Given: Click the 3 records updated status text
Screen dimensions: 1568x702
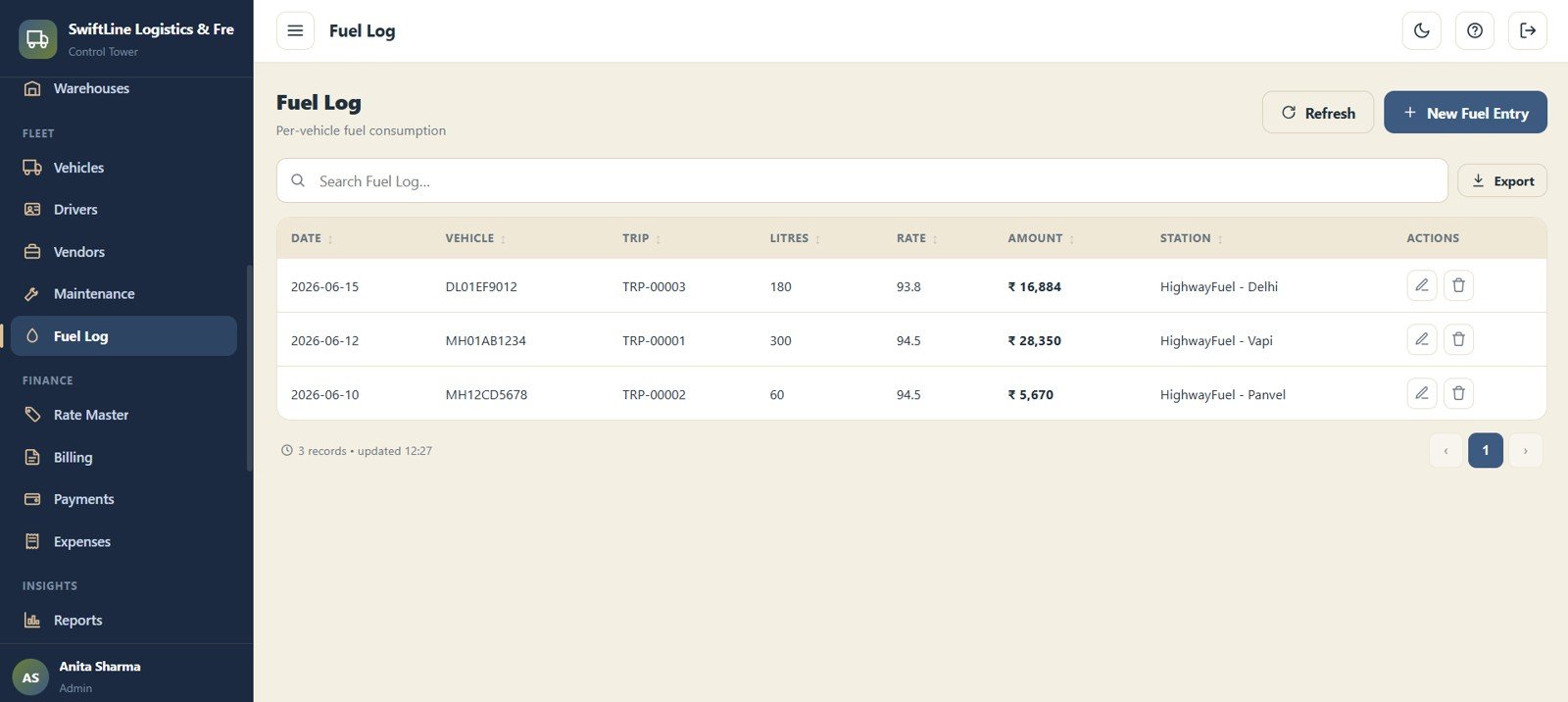Looking at the screenshot, I should point(357,451).
